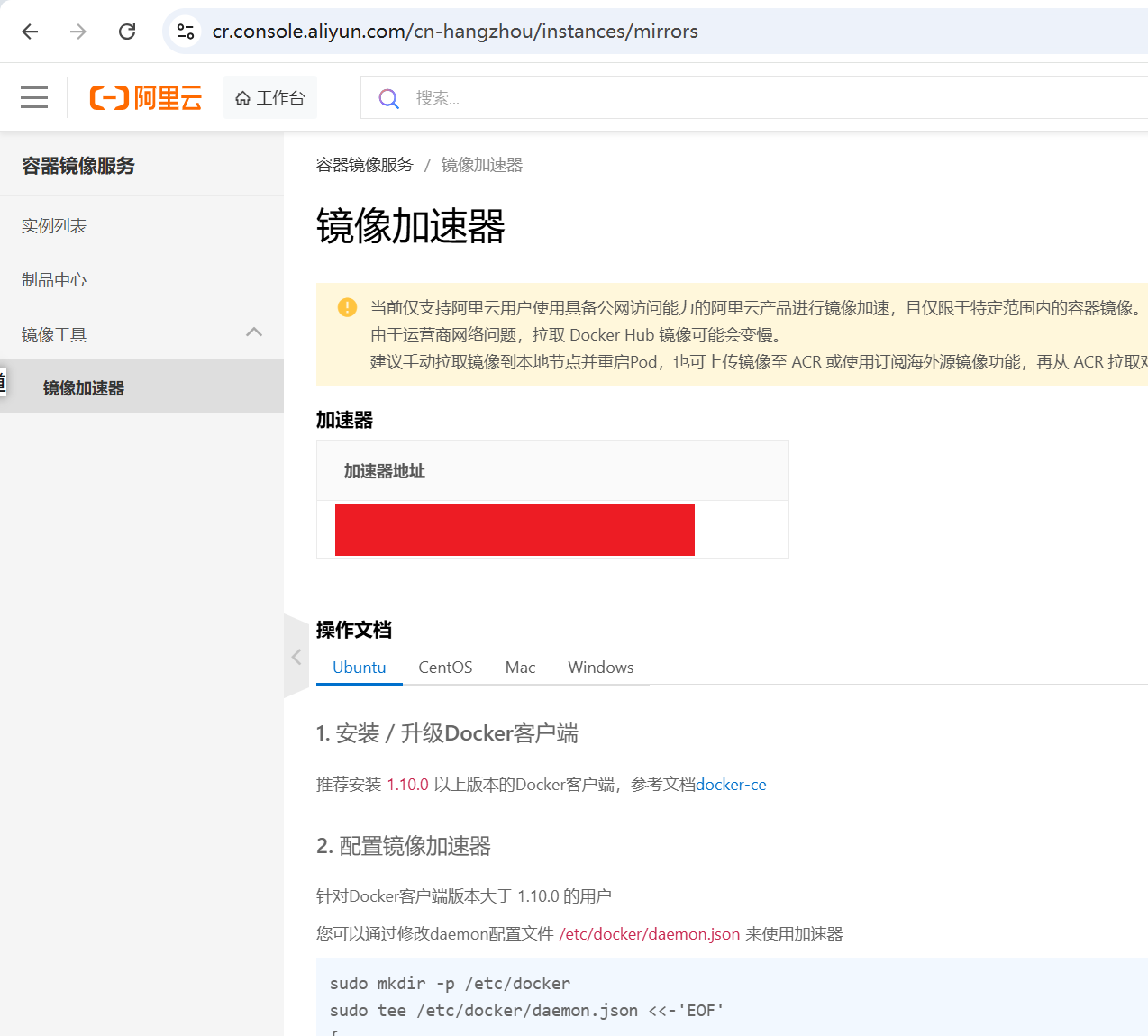
Task: Switch to the CentOS tab
Action: (x=445, y=667)
